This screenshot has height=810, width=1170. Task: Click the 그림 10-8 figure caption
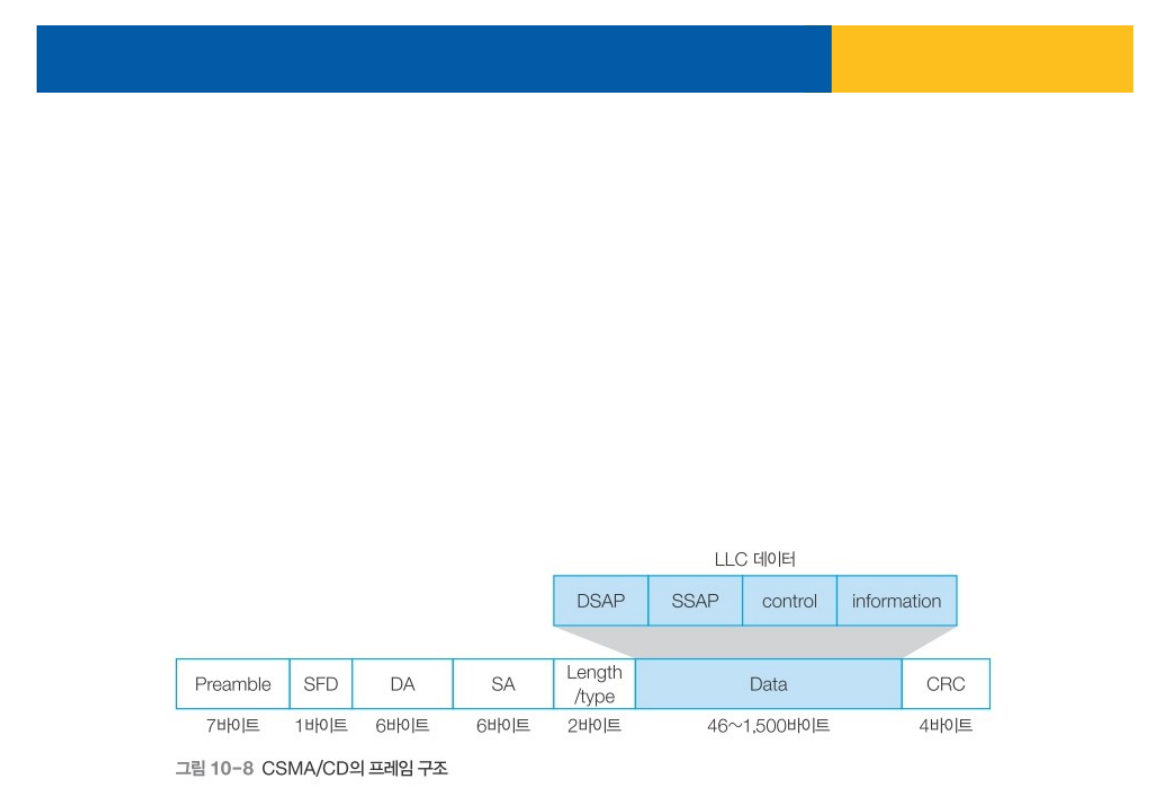[311, 769]
